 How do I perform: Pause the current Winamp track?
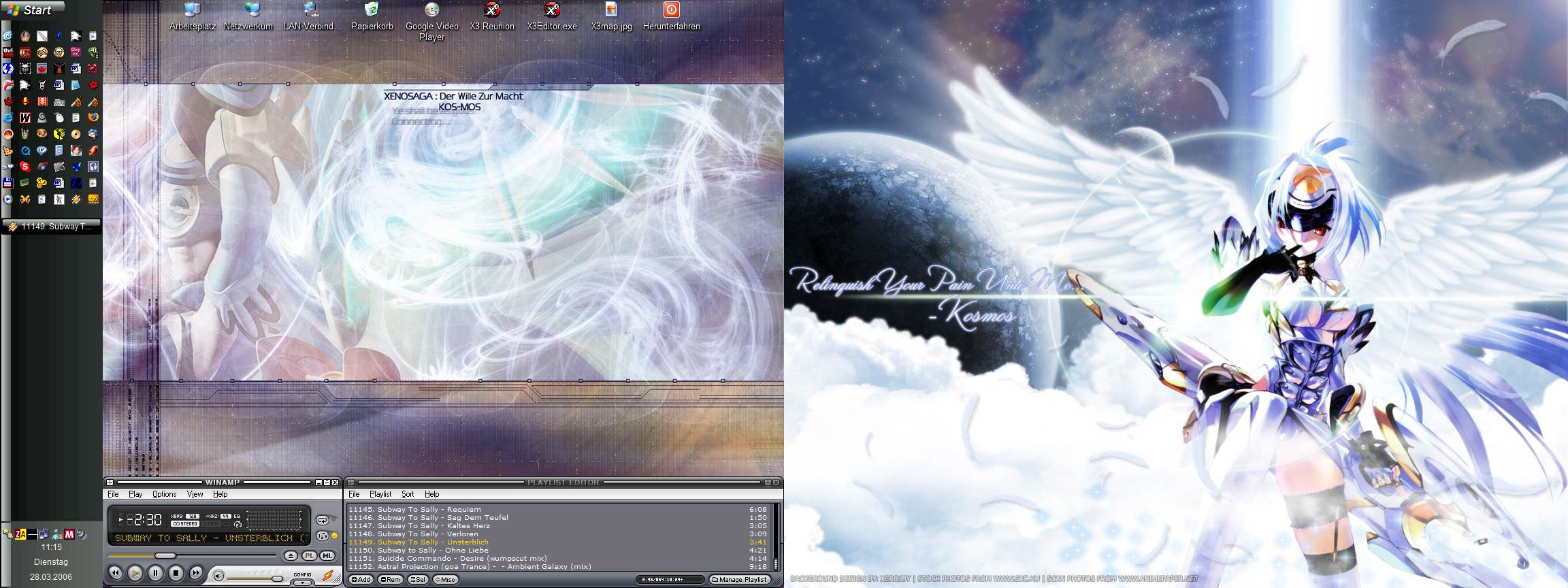pyautogui.click(x=155, y=574)
